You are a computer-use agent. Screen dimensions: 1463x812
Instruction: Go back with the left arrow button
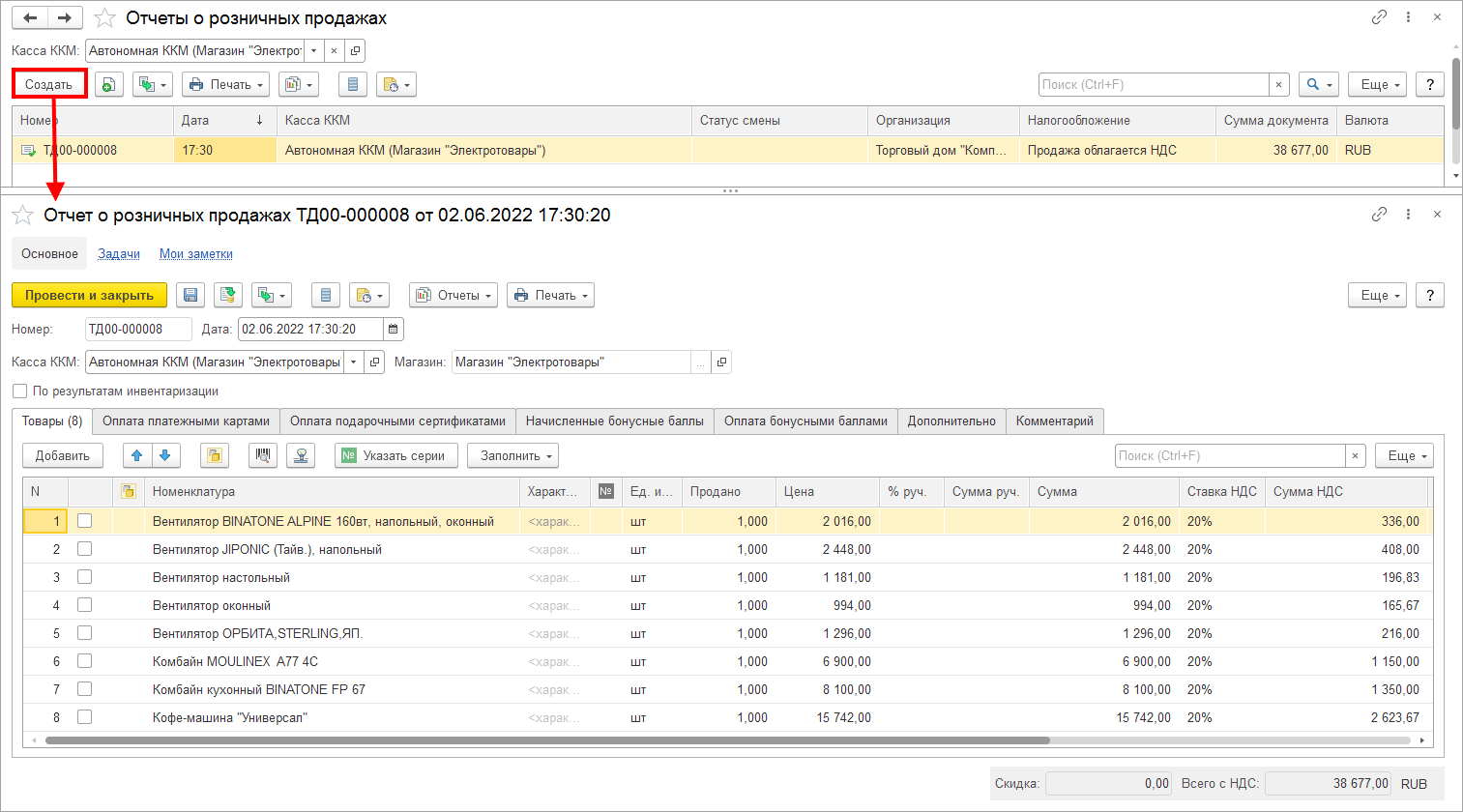[x=30, y=18]
